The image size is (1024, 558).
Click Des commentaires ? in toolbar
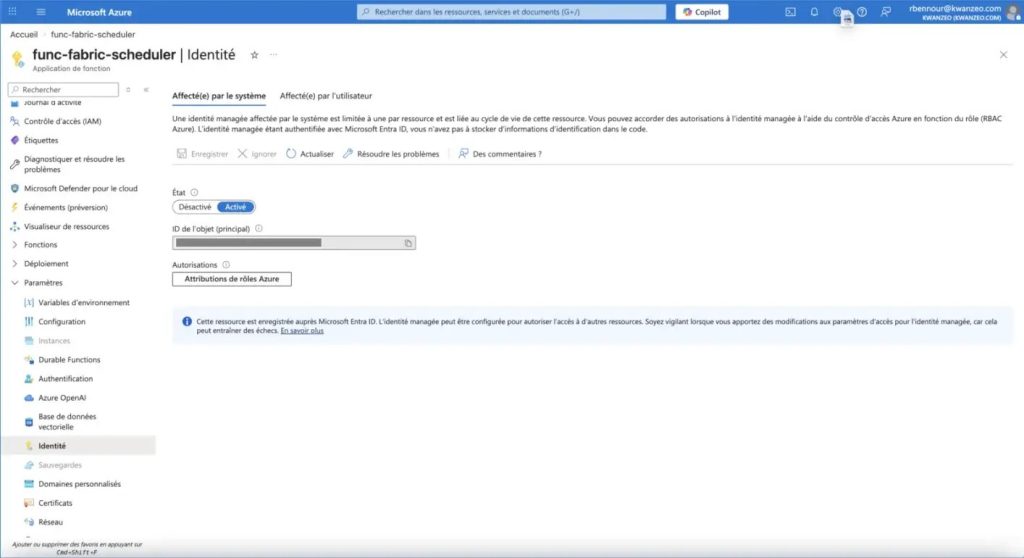click(500, 154)
